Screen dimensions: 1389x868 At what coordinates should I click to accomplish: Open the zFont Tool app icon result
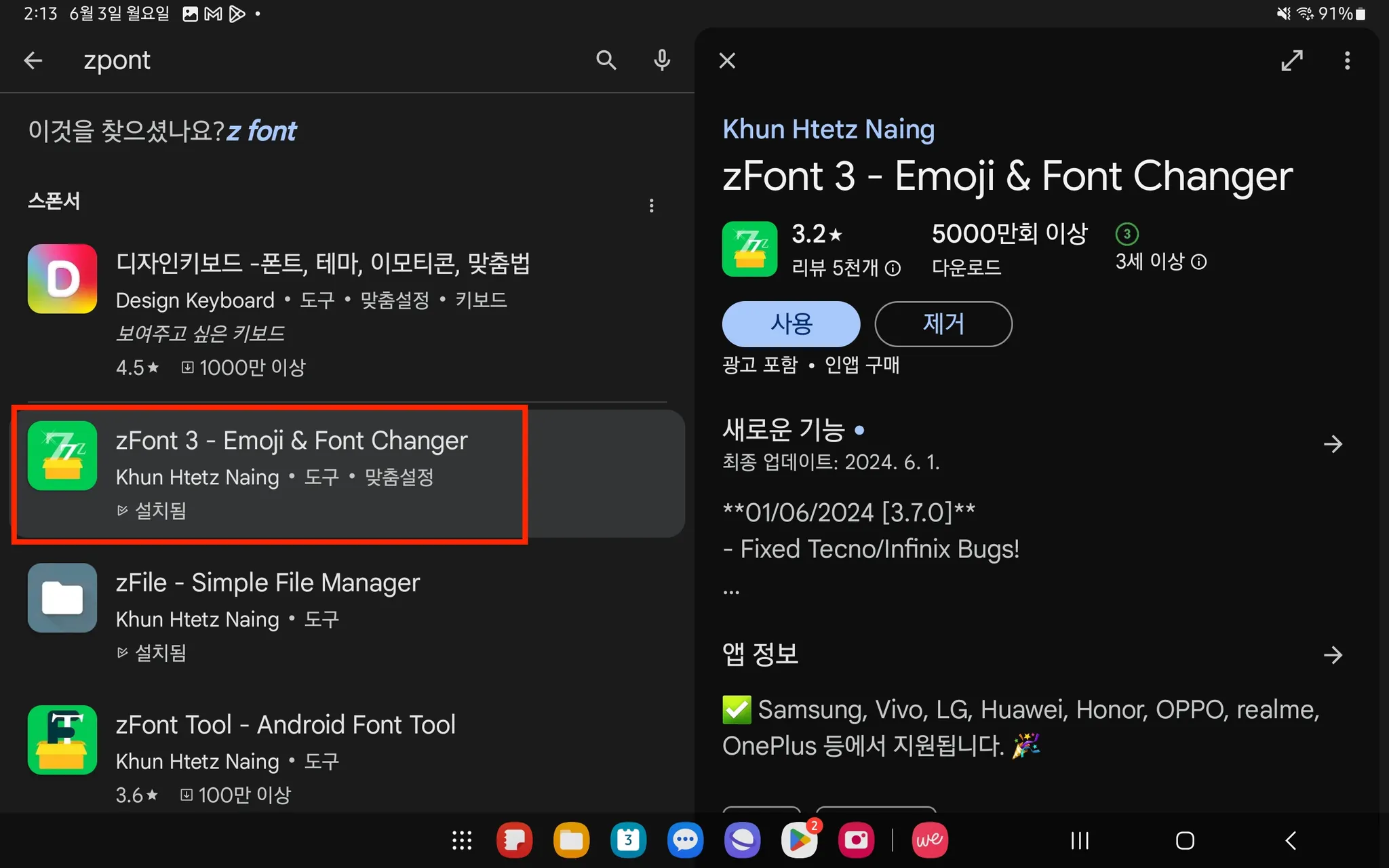[x=62, y=739]
